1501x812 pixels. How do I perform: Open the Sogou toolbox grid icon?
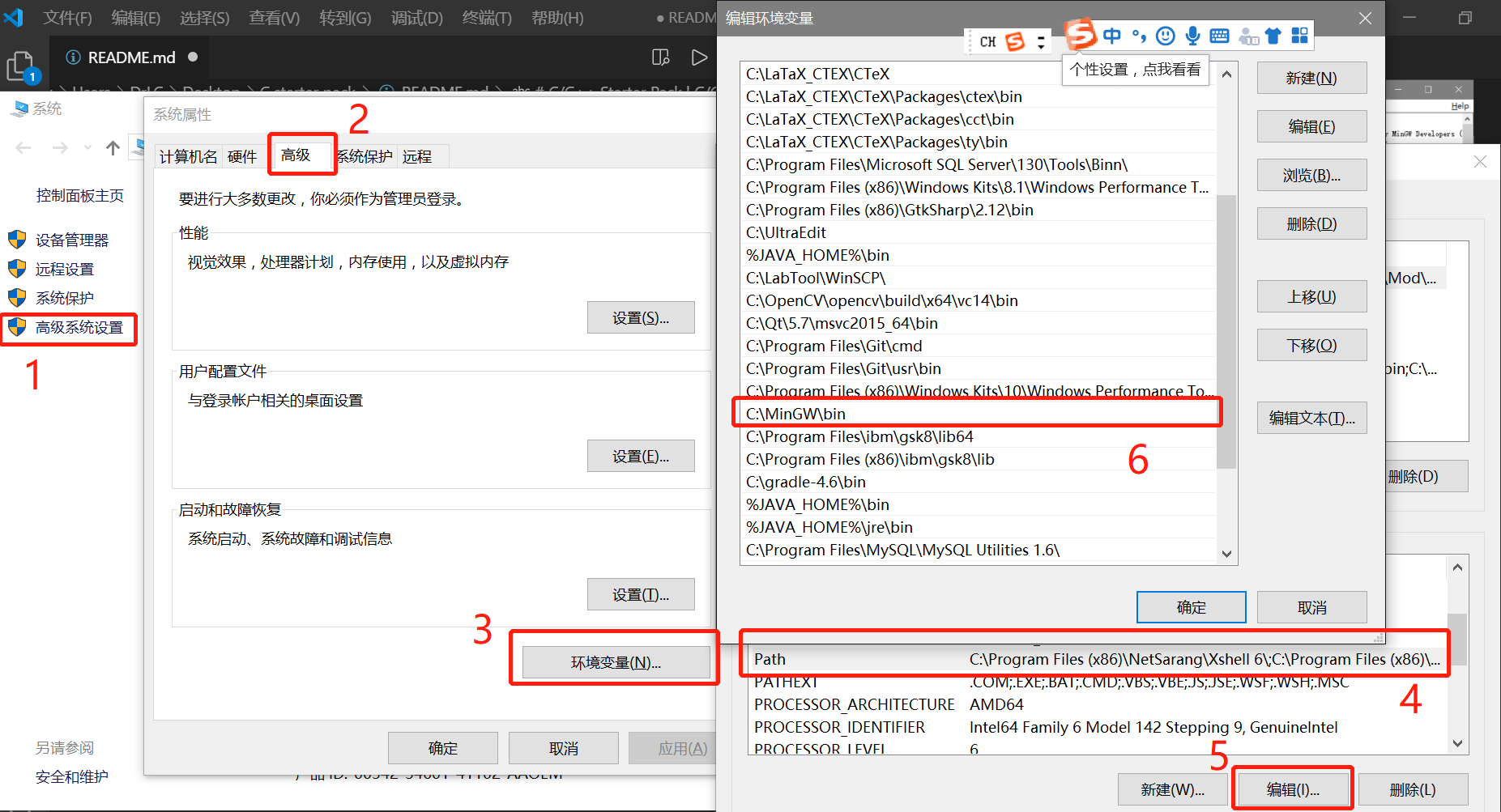point(1299,36)
